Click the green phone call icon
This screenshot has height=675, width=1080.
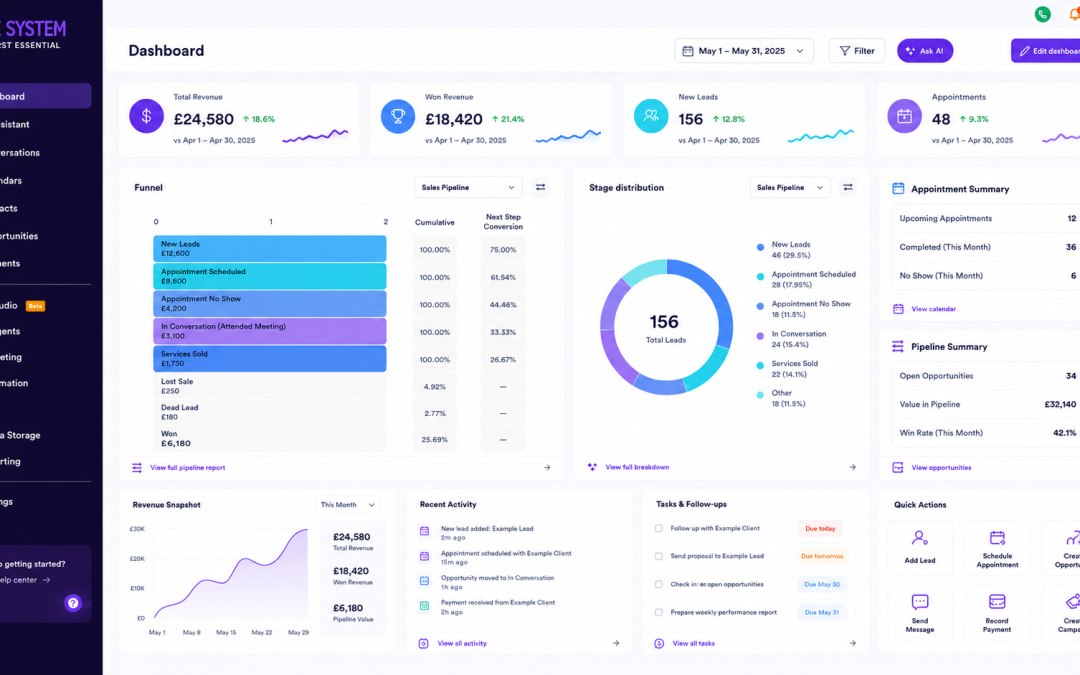1042,14
